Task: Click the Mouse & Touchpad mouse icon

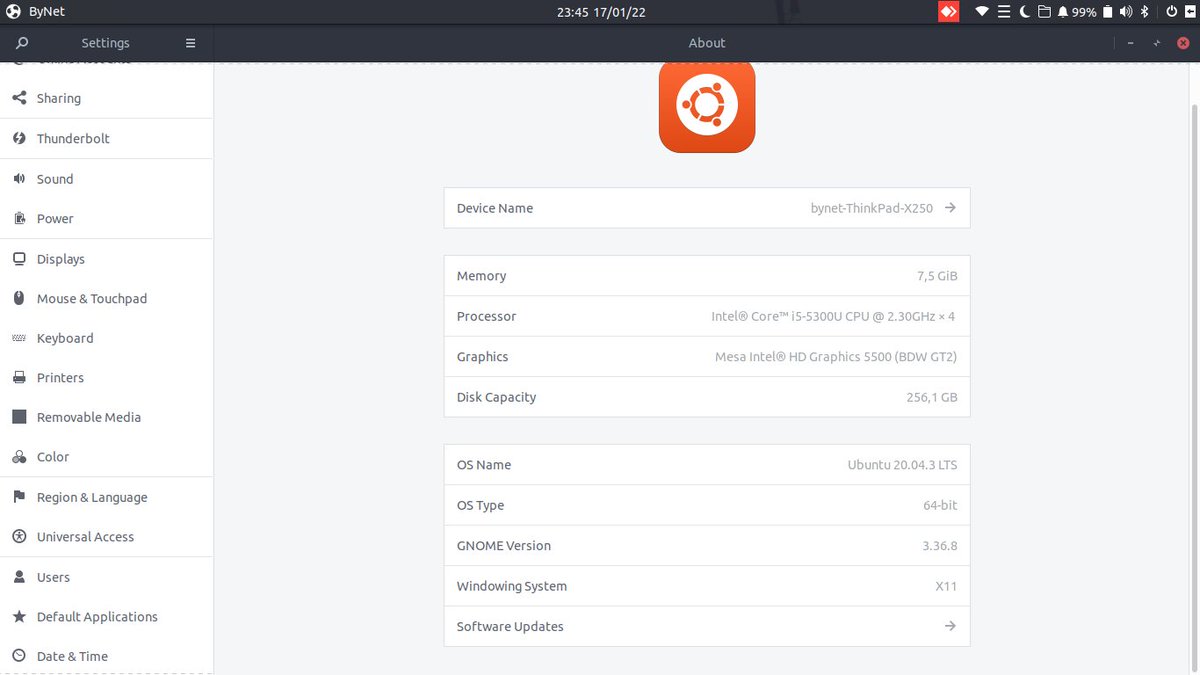Action: 19,298
